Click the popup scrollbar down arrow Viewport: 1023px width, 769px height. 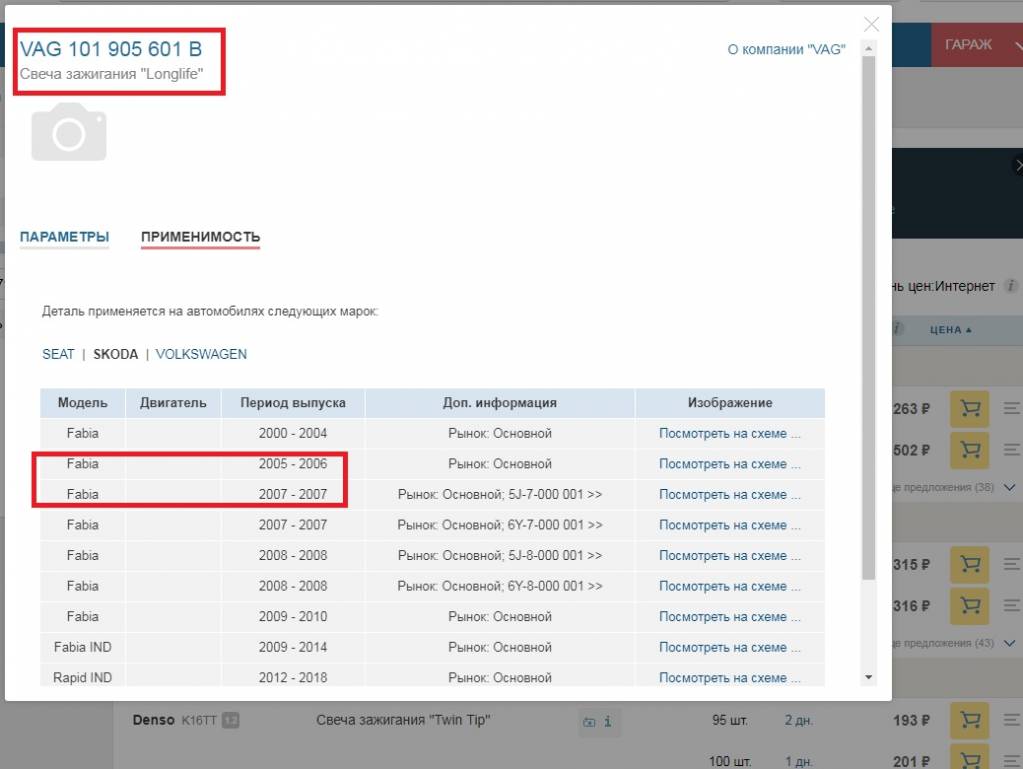[868, 677]
